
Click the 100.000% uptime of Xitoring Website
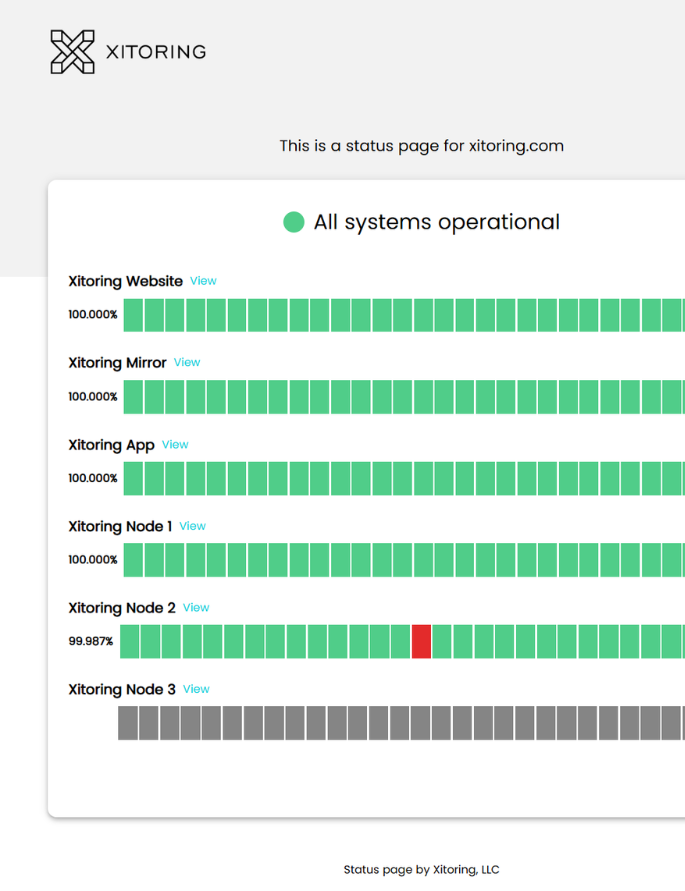click(93, 314)
